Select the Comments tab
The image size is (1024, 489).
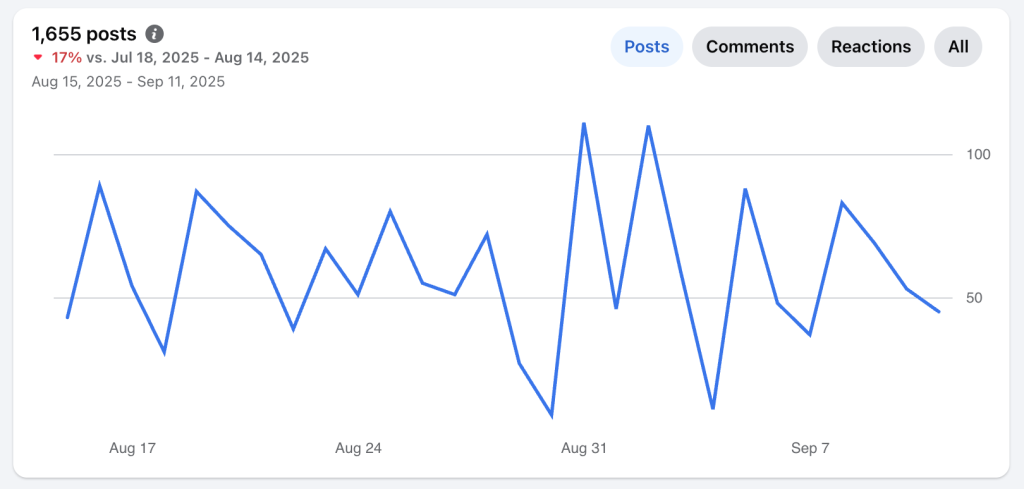[749, 47]
